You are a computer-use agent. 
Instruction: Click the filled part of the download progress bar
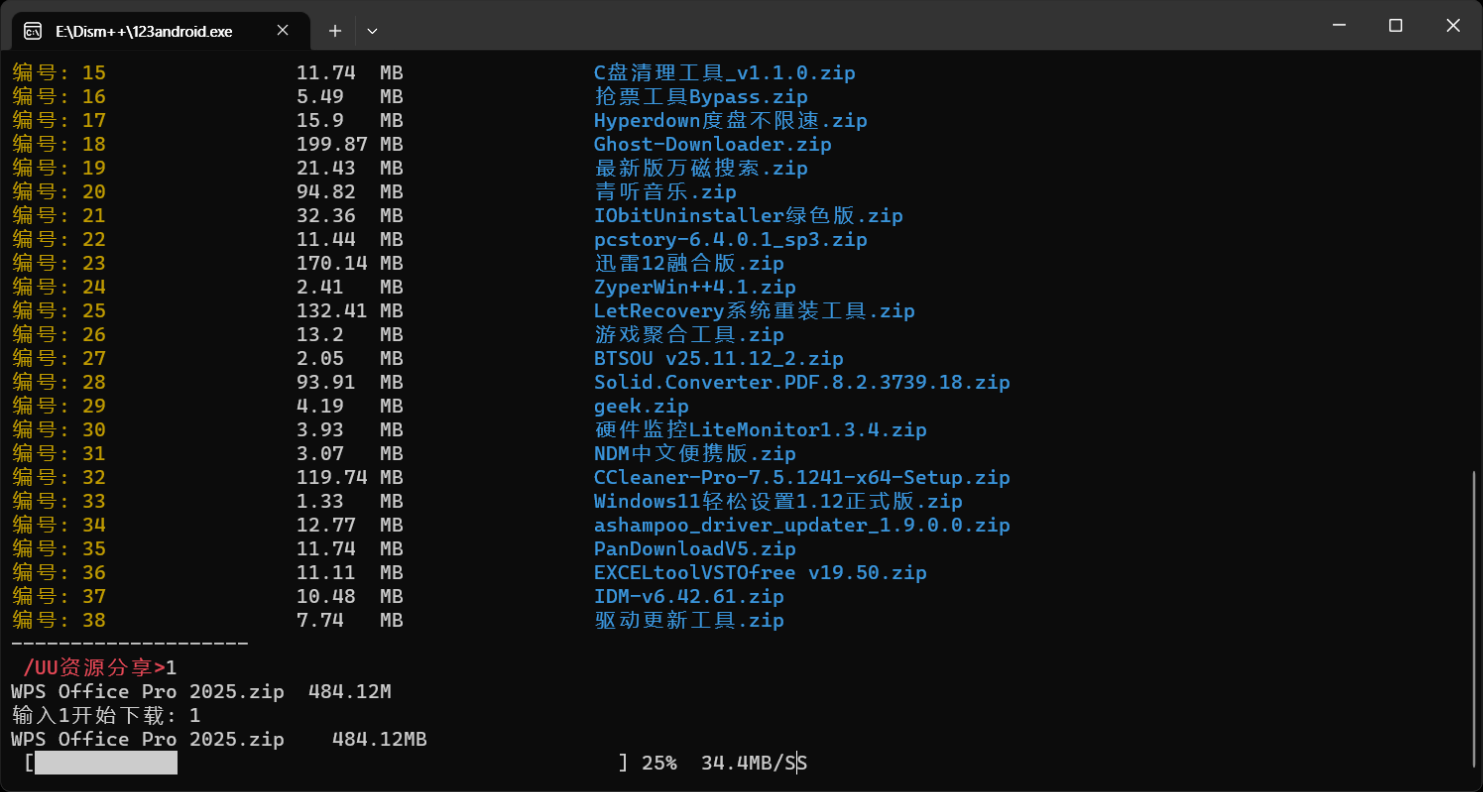(x=106, y=764)
